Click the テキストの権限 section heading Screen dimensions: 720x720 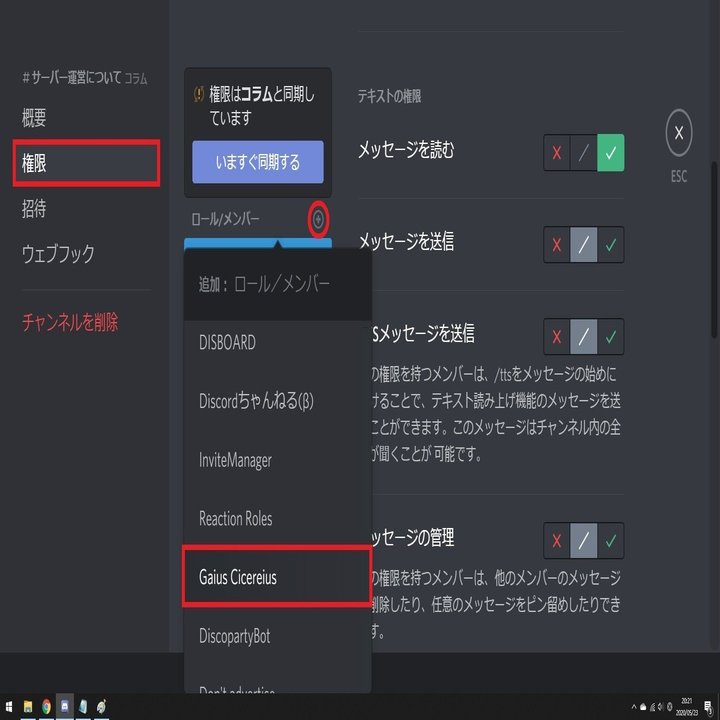coord(389,96)
